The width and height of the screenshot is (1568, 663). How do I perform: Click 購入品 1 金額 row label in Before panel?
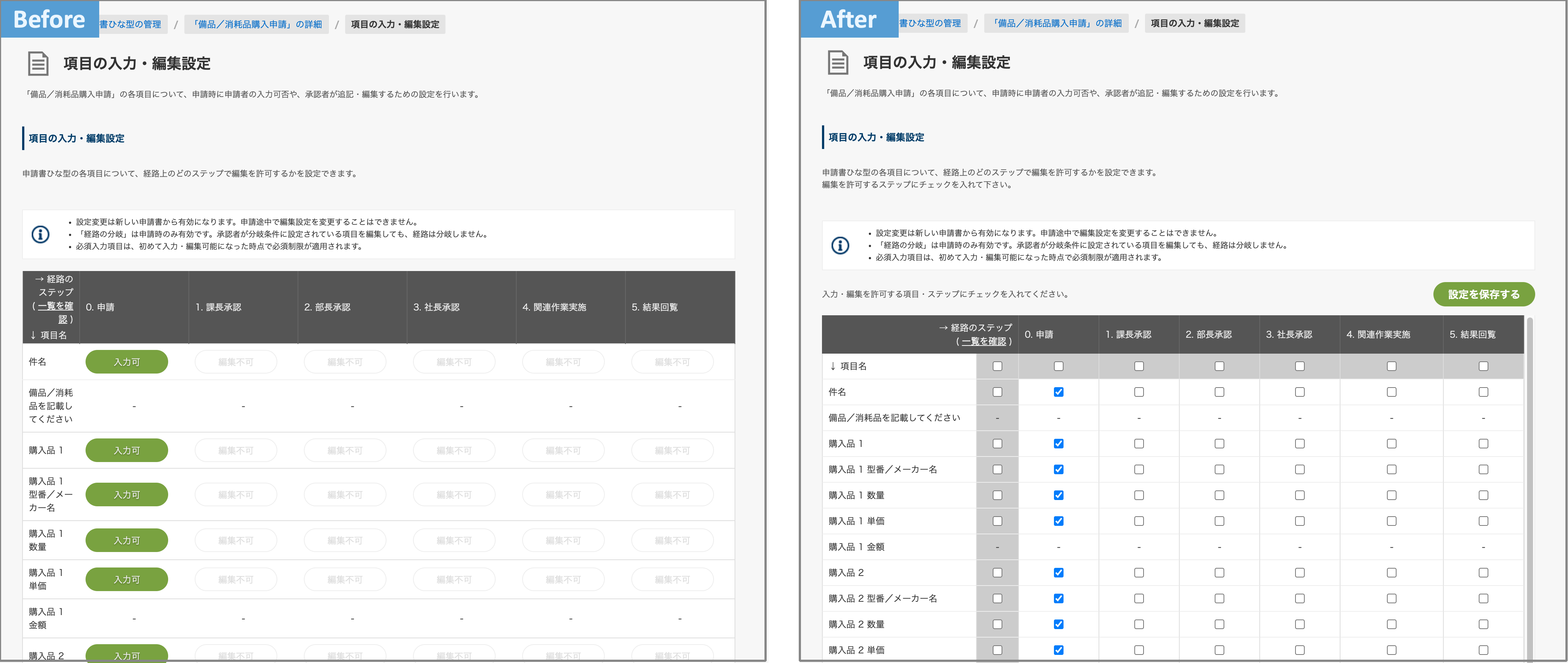[x=46, y=618]
